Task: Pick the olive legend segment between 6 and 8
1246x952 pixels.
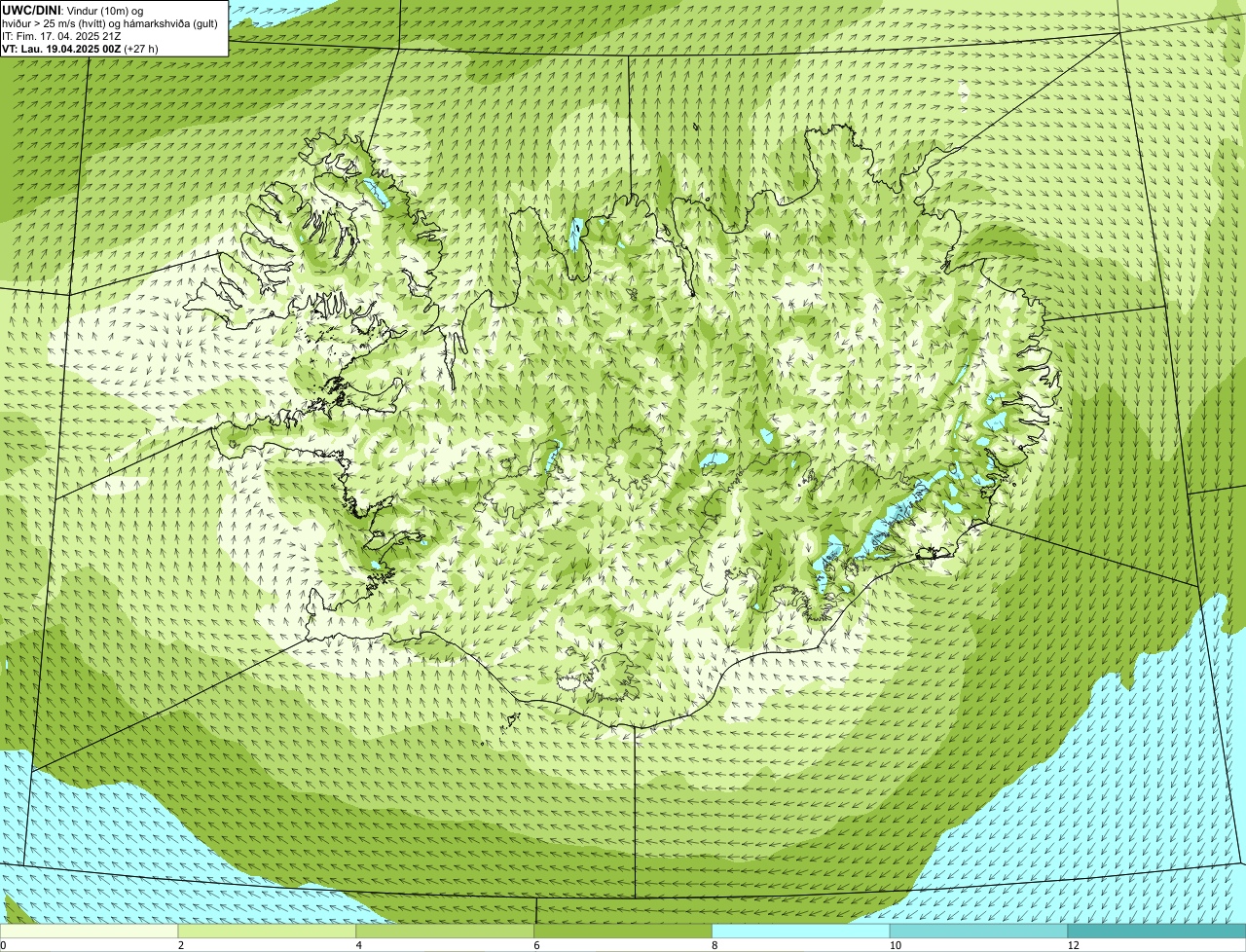Action: [624, 932]
